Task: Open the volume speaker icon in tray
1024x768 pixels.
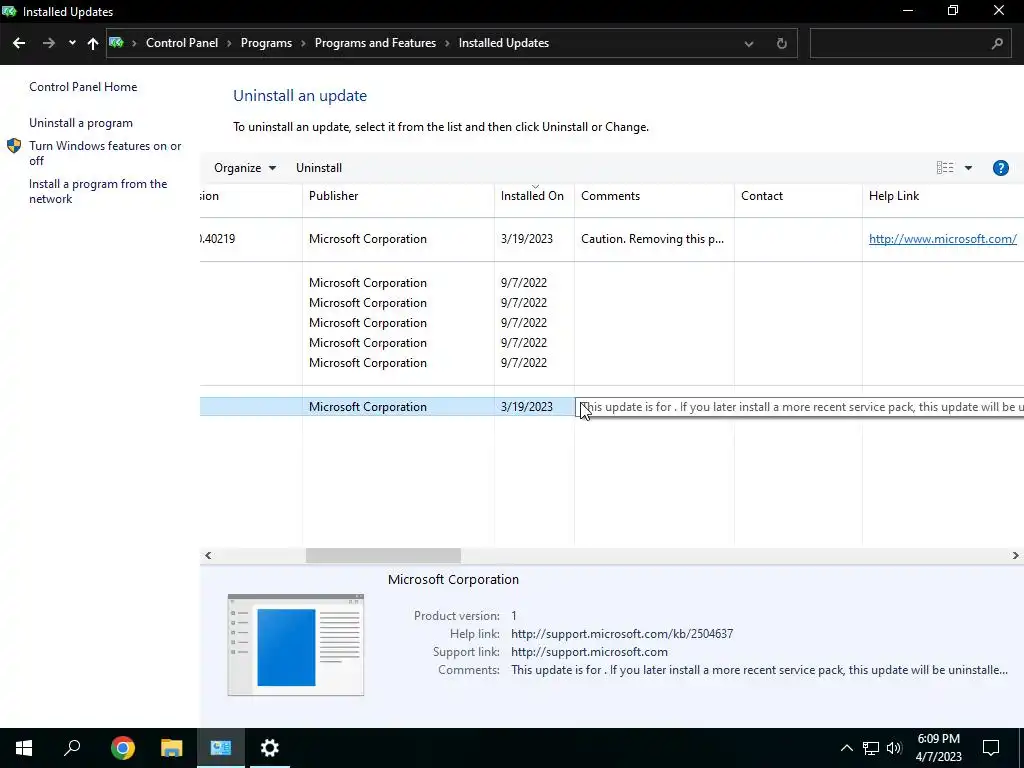Action: click(894, 748)
